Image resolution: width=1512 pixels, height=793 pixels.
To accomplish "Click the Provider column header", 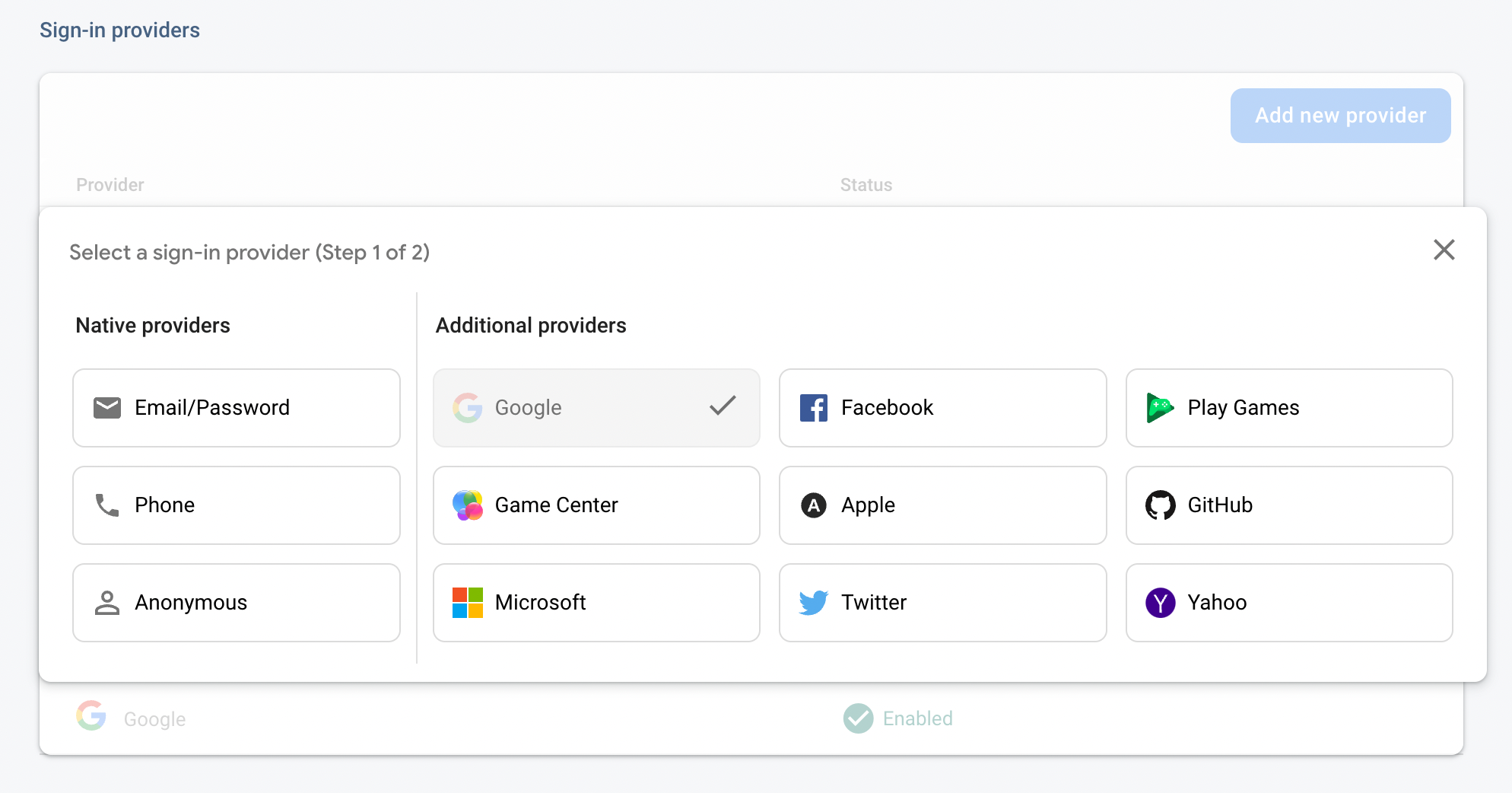I will (x=110, y=185).
